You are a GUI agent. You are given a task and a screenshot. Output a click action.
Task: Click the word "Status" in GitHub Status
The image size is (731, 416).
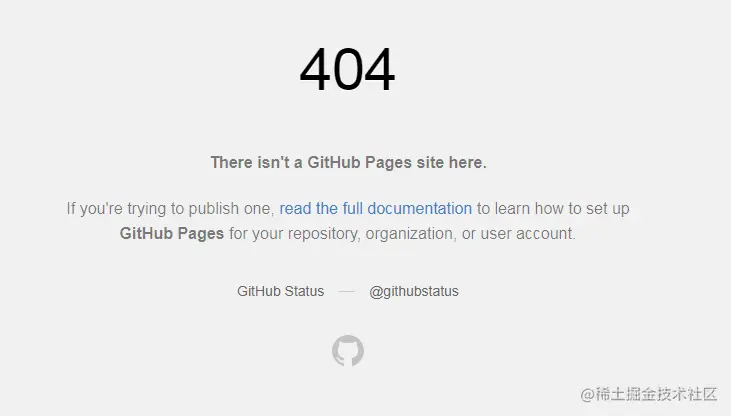(304, 291)
